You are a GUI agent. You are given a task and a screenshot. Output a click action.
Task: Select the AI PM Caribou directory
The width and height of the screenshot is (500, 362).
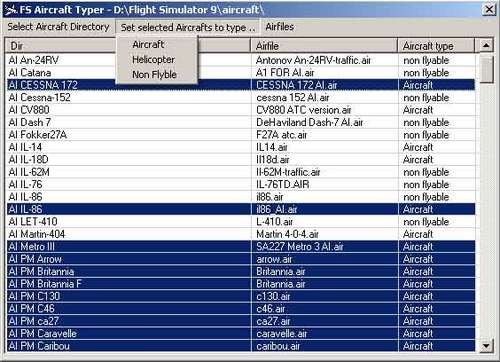pyautogui.click(x=39, y=346)
